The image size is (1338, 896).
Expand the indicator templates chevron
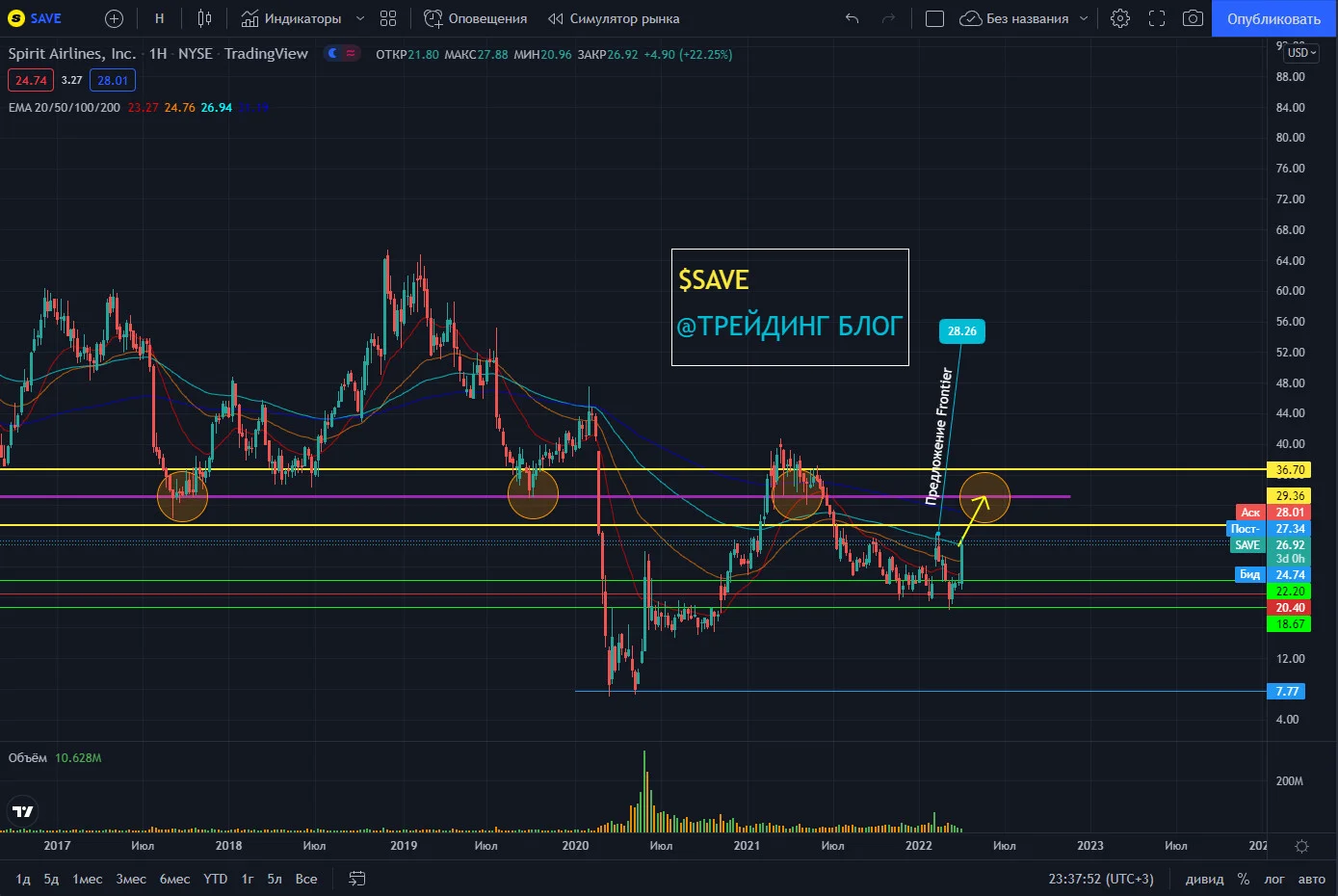coord(360,18)
